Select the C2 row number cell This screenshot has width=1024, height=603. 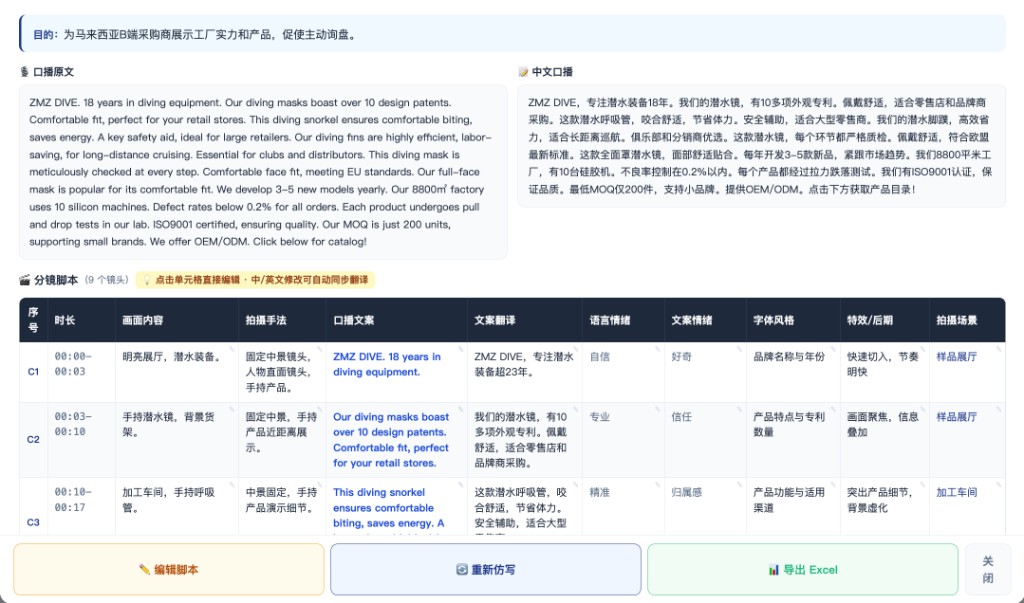click(x=33, y=440)
